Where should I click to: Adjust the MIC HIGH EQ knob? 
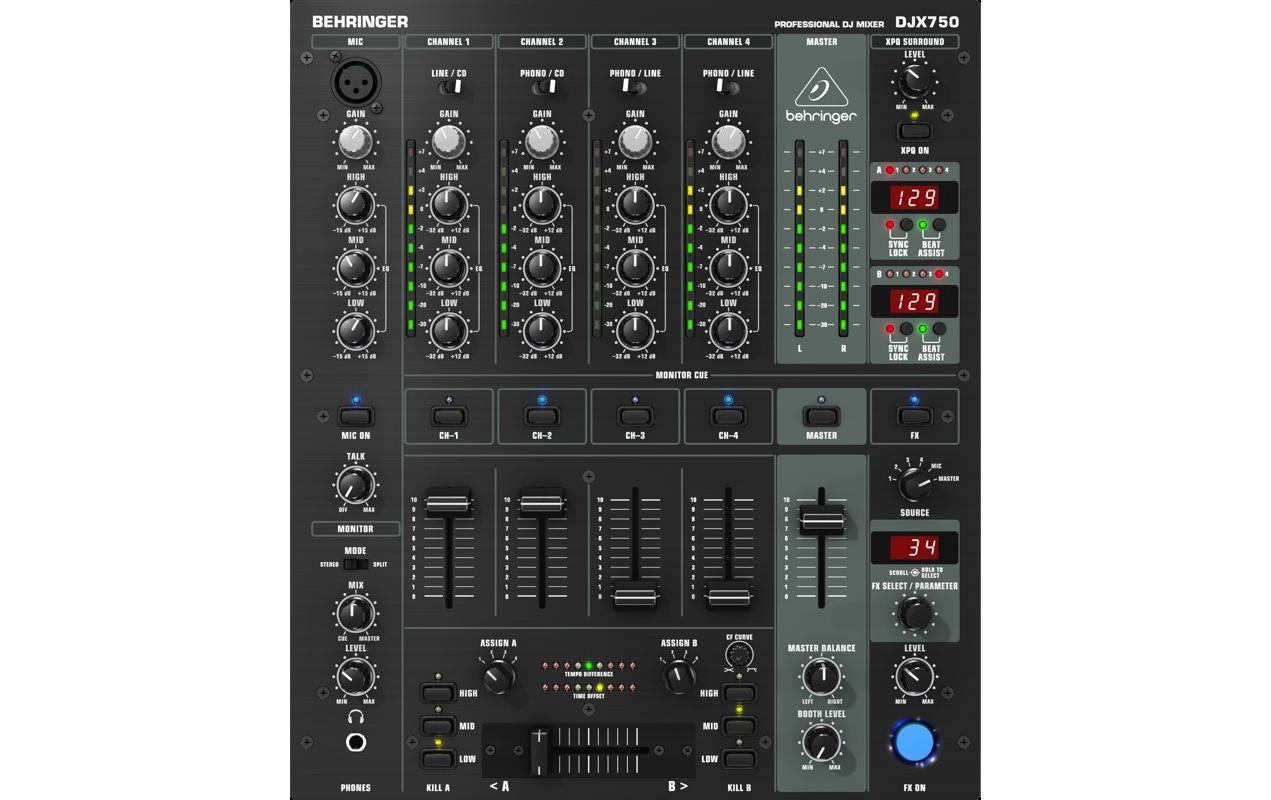tap(355, 205)
